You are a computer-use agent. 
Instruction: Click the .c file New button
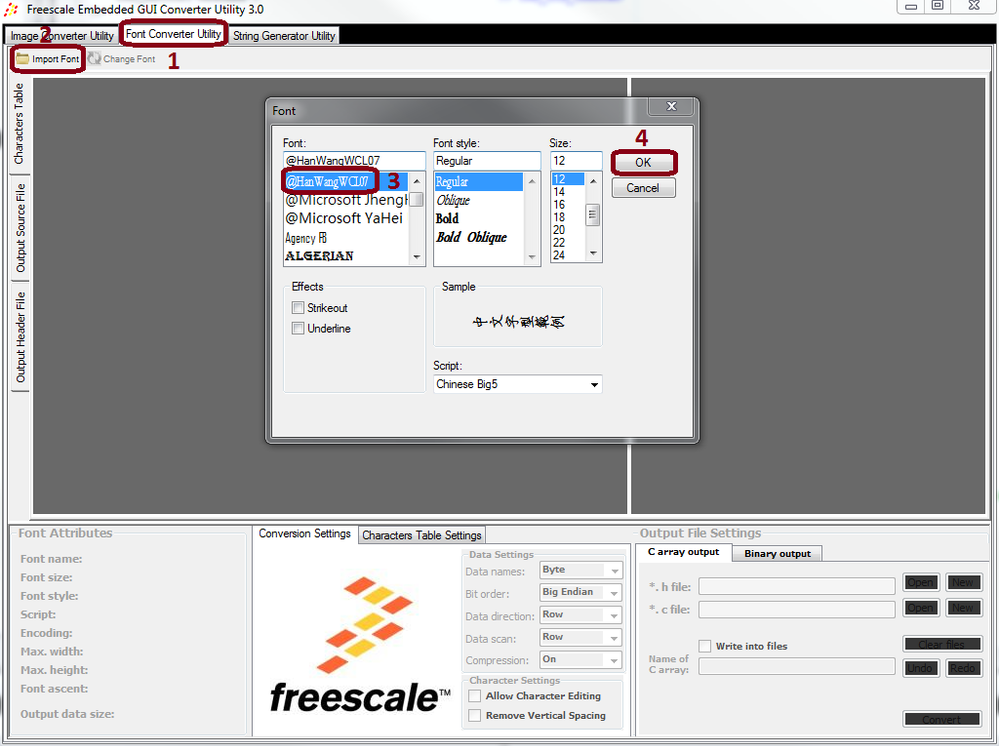(963, 608)
